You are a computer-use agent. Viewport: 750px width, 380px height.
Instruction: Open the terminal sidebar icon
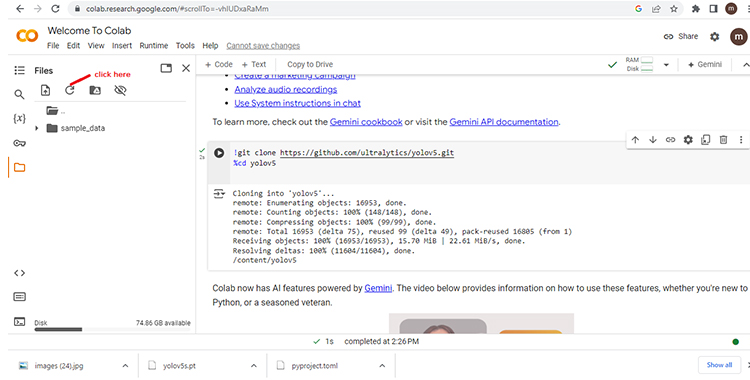[19, 322]
